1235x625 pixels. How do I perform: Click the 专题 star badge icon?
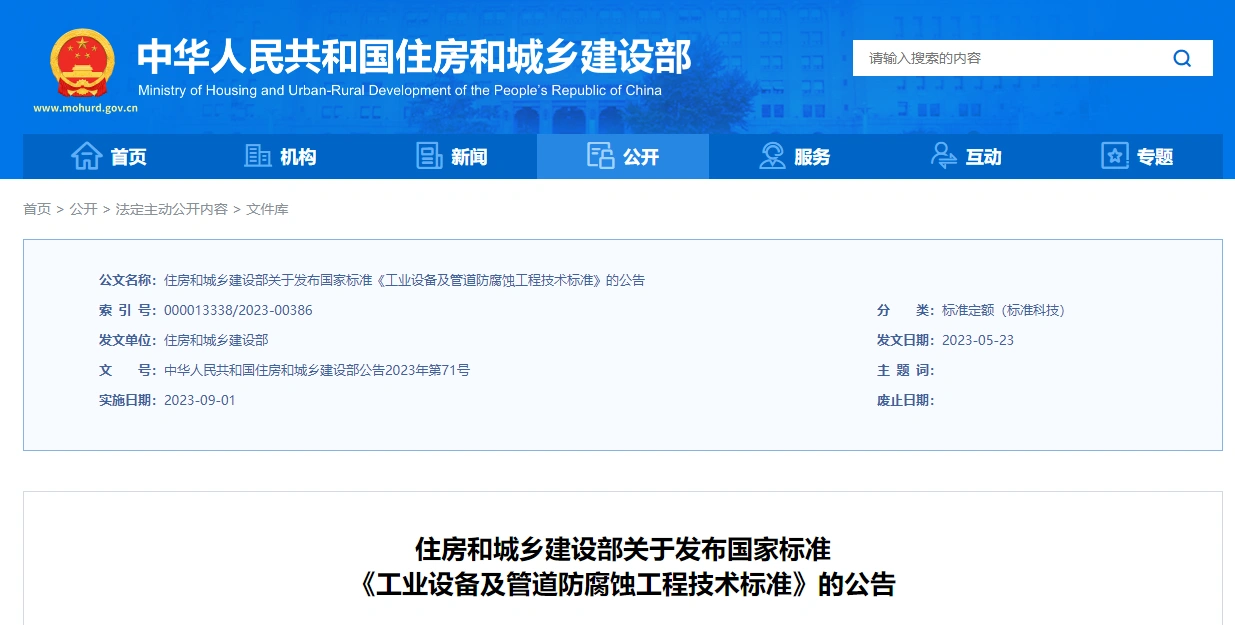(1113, 156)
